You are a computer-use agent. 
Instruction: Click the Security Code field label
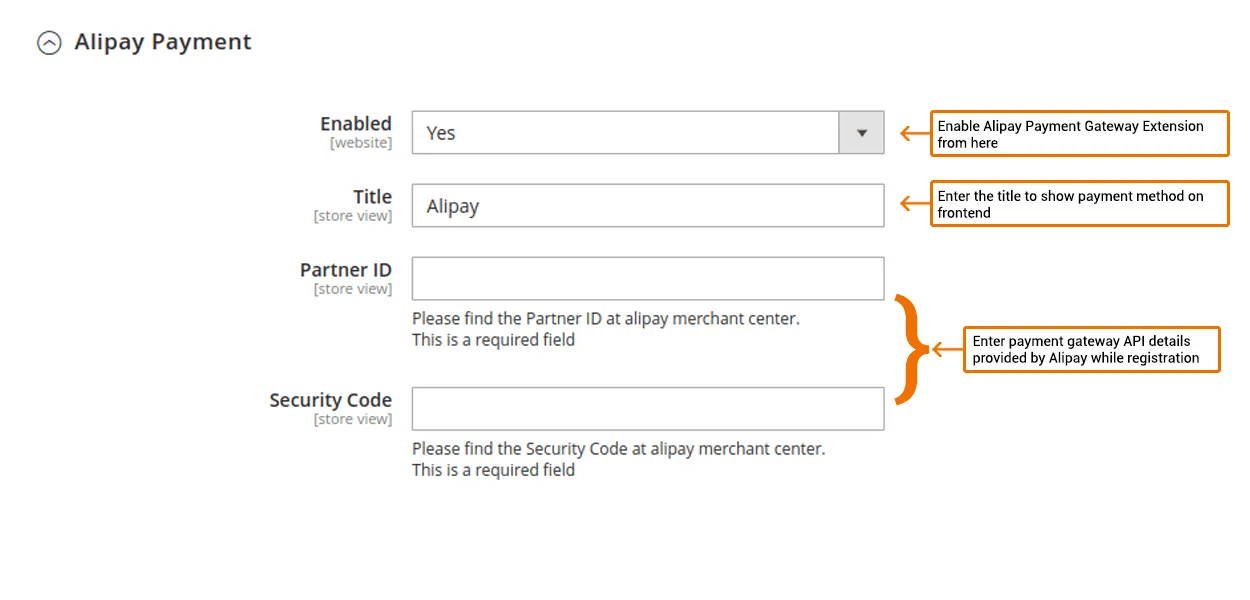pos(330,400)
